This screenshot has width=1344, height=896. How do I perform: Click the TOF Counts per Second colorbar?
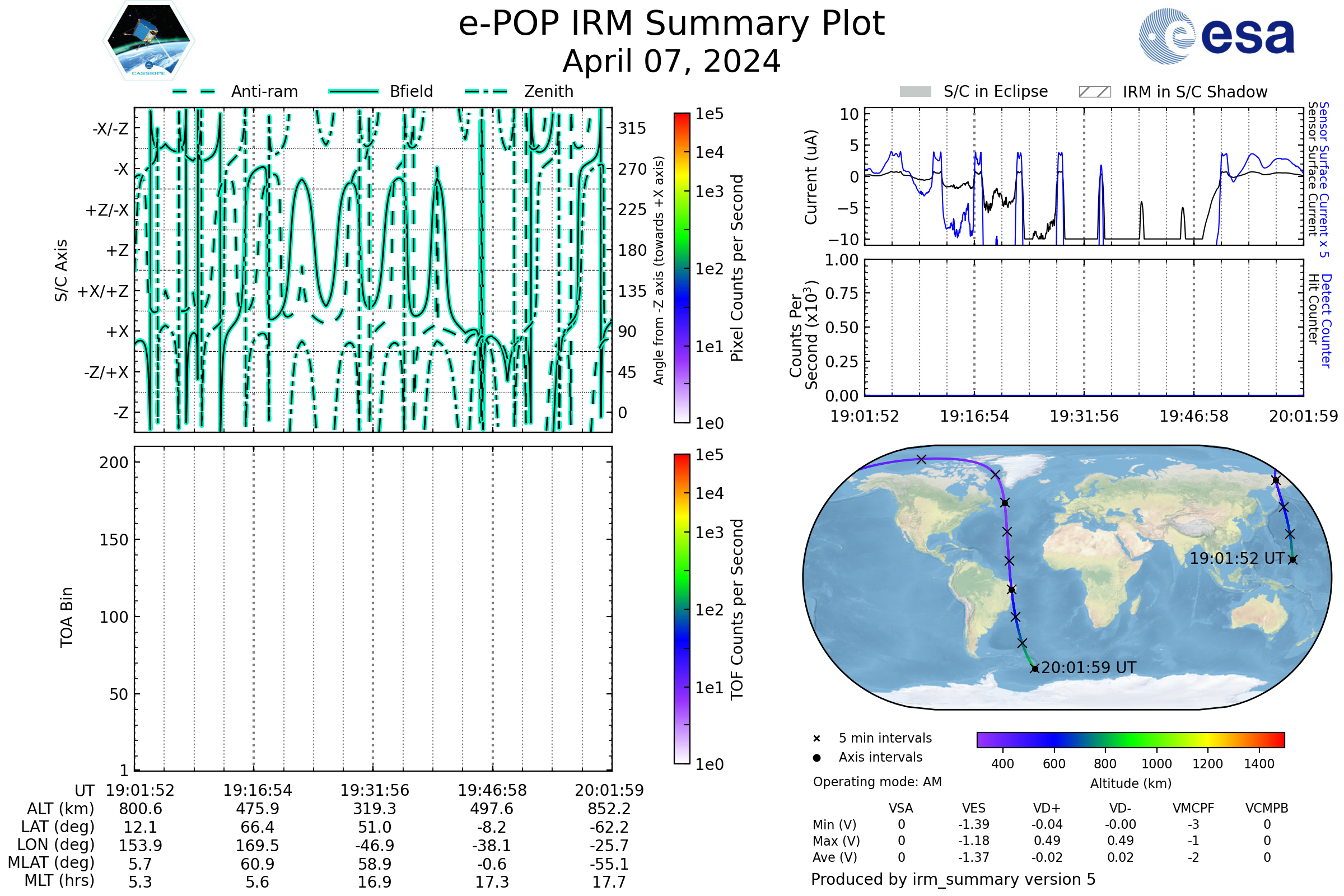[x=682, y=609]
